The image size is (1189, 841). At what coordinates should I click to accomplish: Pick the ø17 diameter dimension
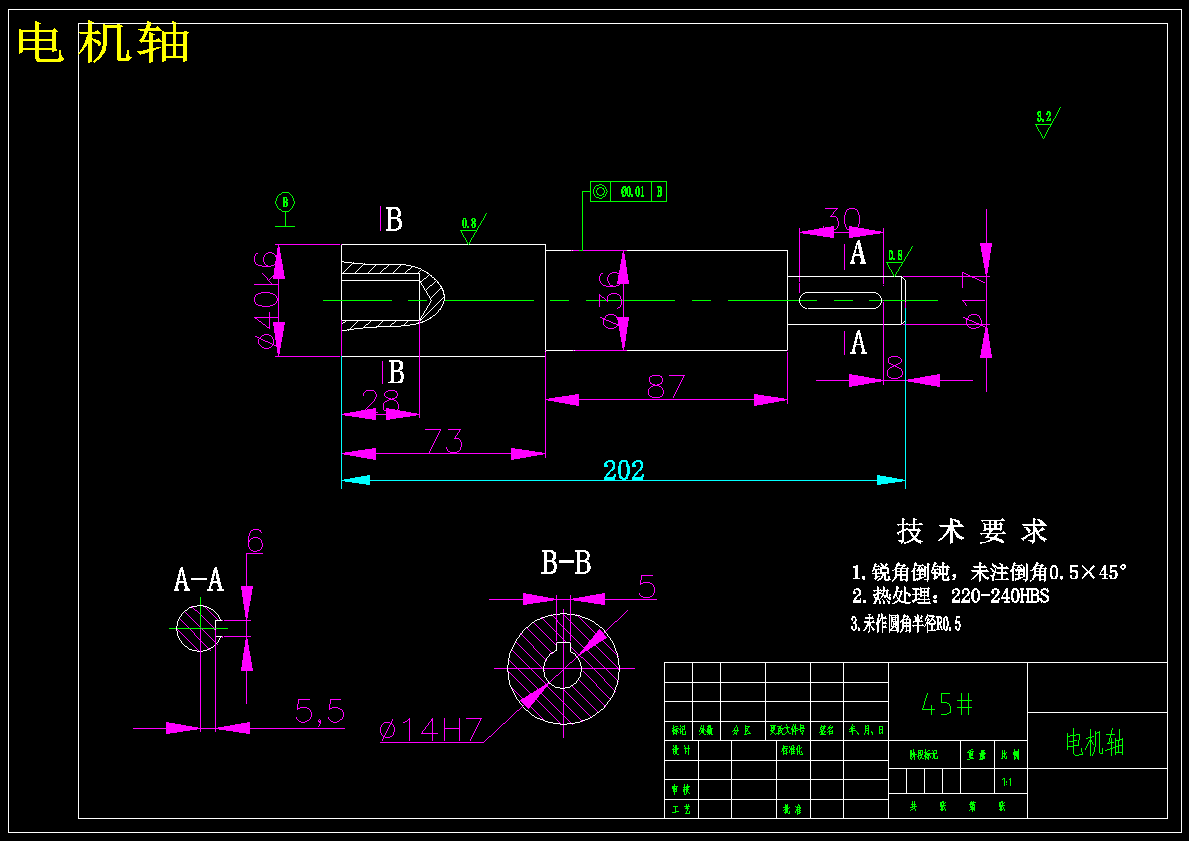point(976,300)
